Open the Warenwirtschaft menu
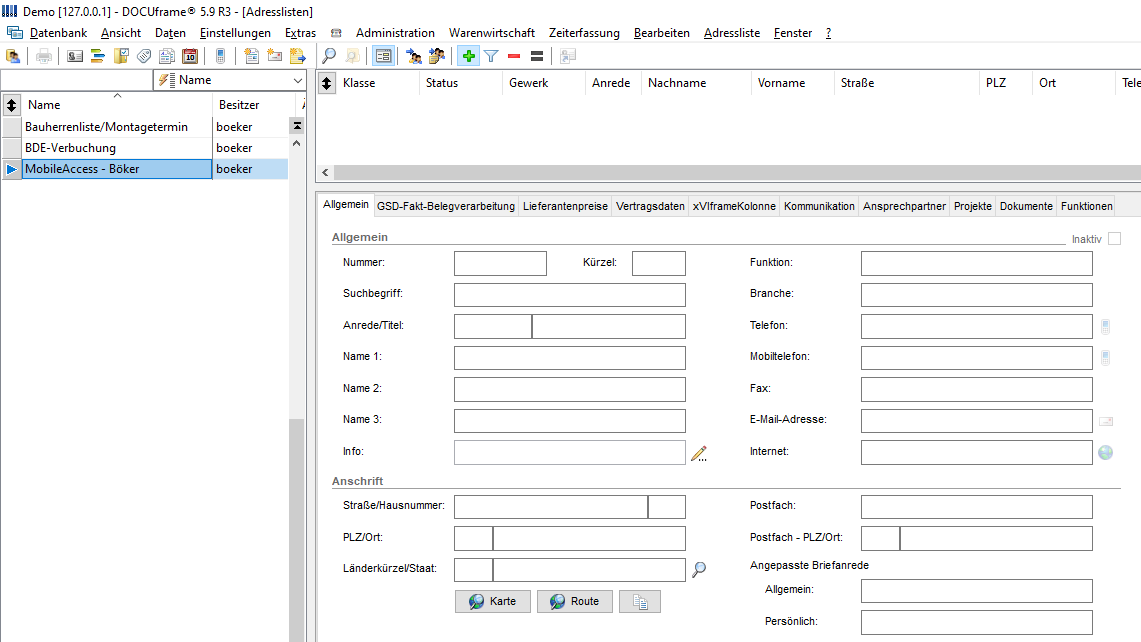 [x=491, y=33]
